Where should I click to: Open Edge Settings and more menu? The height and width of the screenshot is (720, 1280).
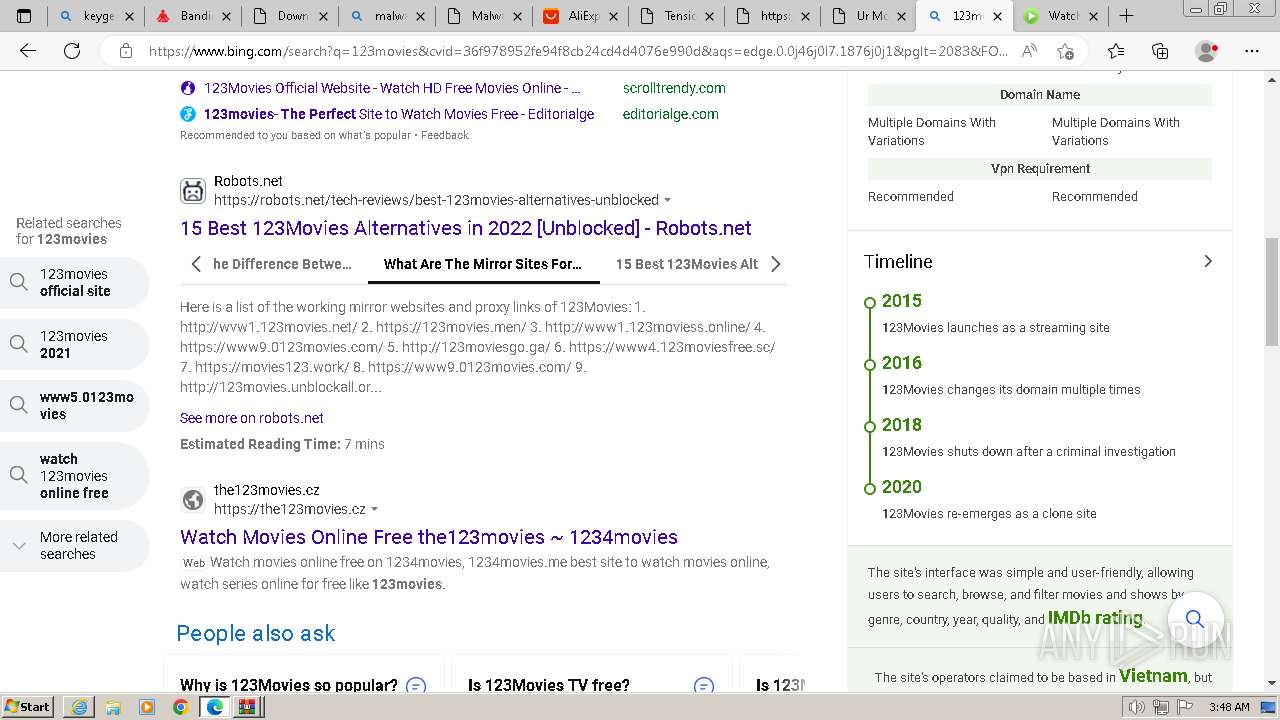click(1252, 51)
